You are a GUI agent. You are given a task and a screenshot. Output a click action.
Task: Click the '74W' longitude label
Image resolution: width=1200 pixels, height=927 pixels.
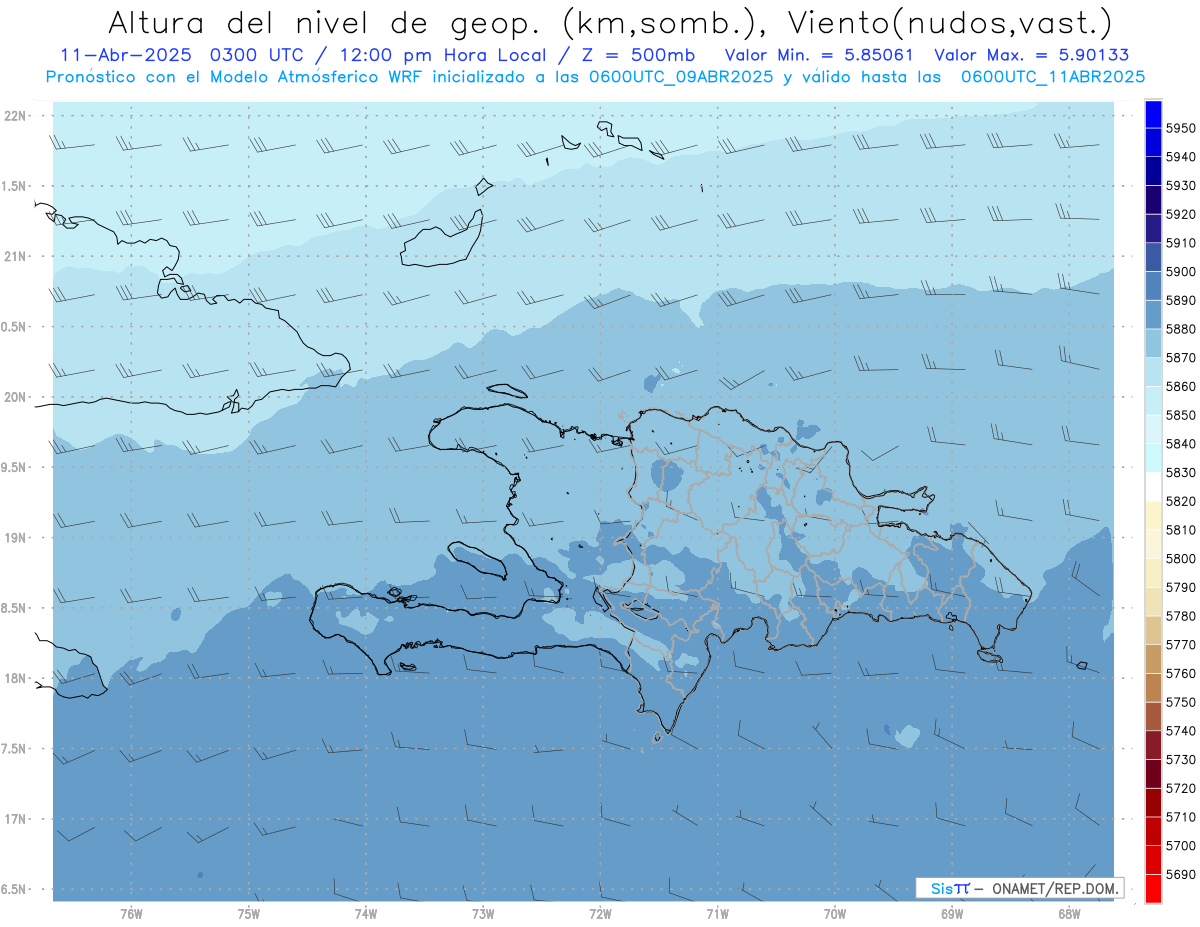point(366,913)
